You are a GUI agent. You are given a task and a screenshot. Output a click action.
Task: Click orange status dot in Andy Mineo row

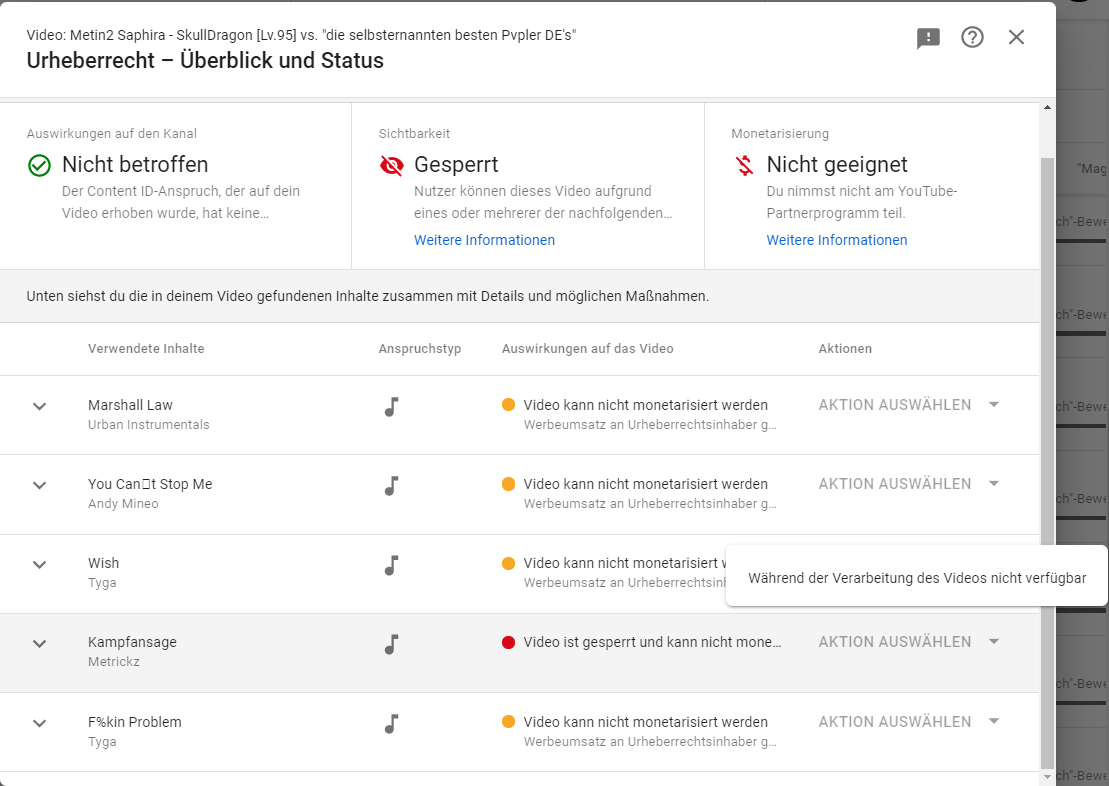click(508, 484)
